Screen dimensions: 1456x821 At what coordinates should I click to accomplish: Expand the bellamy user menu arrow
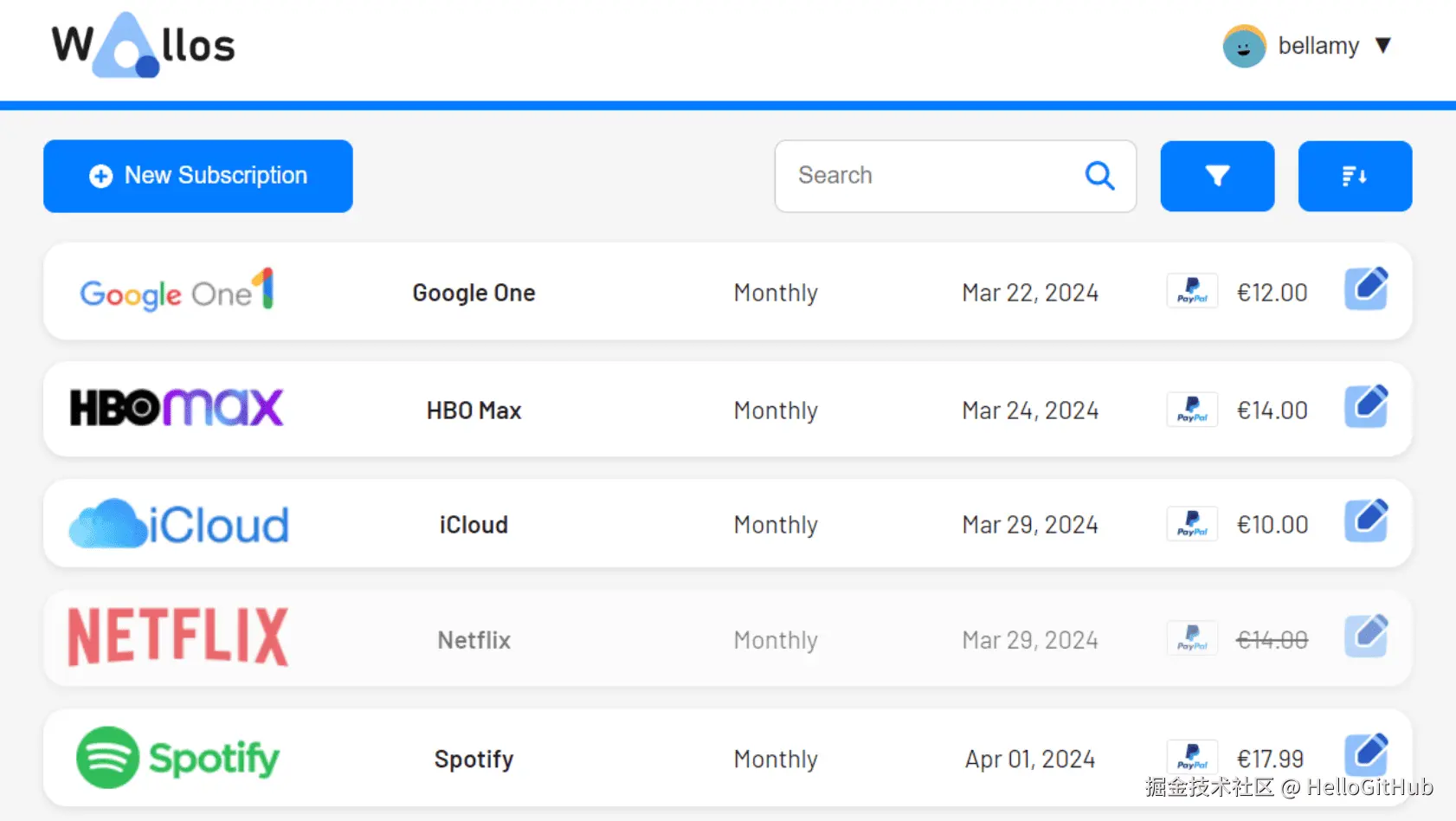pyautogui.click(x=1383, y=45)
